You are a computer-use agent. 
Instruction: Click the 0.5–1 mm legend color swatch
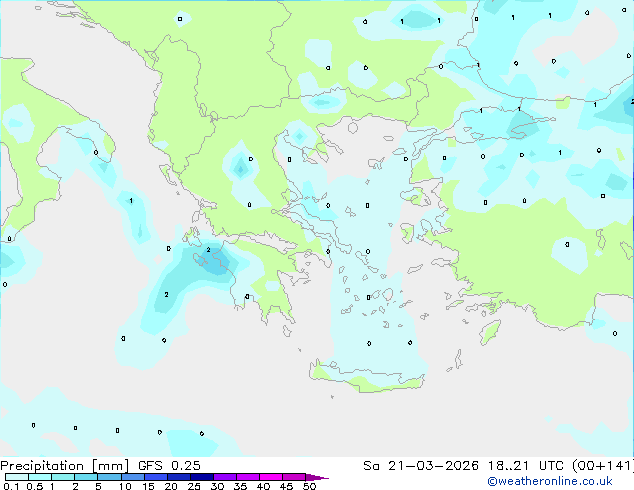pos(40,477)
